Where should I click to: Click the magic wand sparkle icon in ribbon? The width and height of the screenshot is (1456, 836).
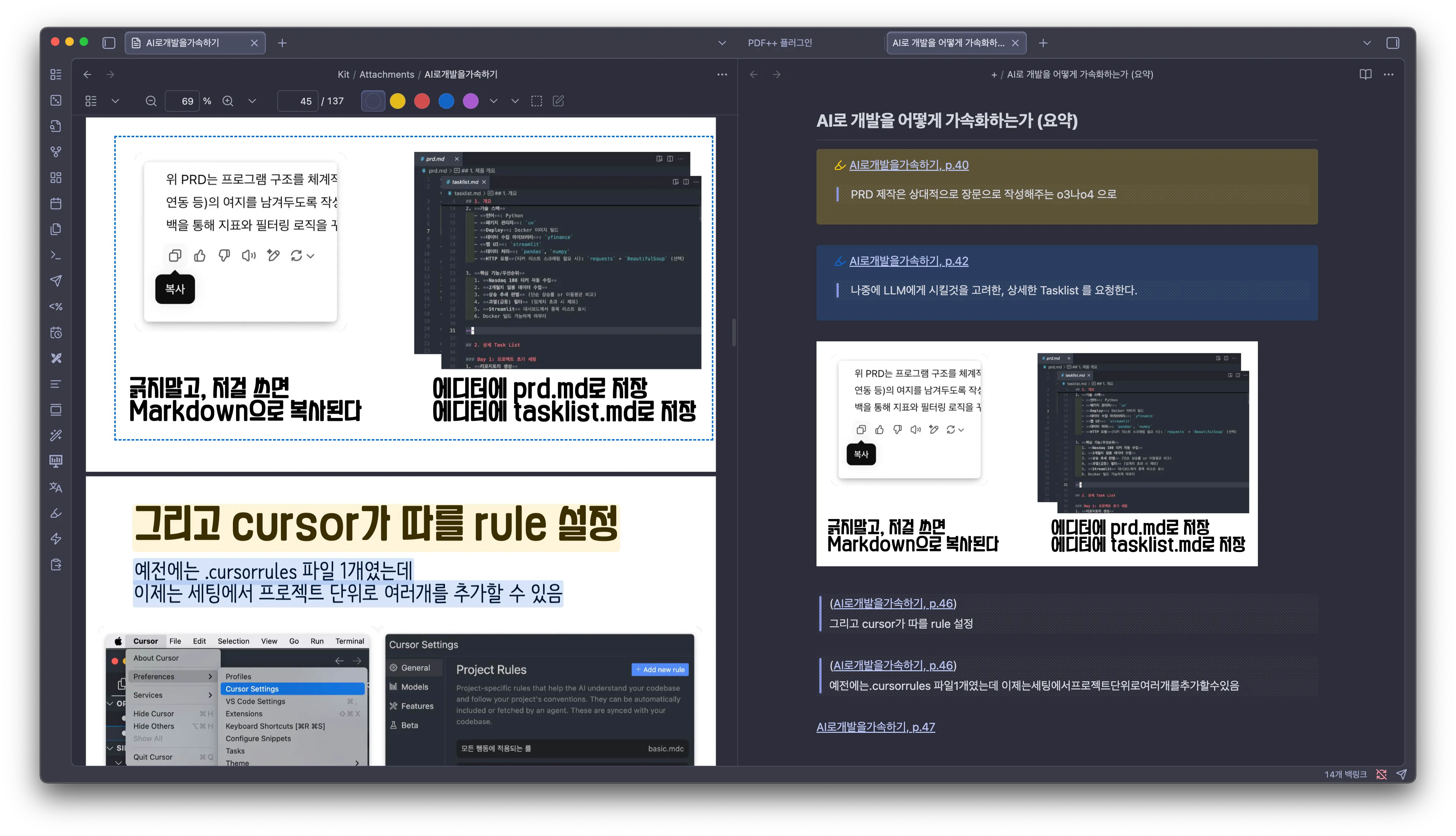point(56,435)
